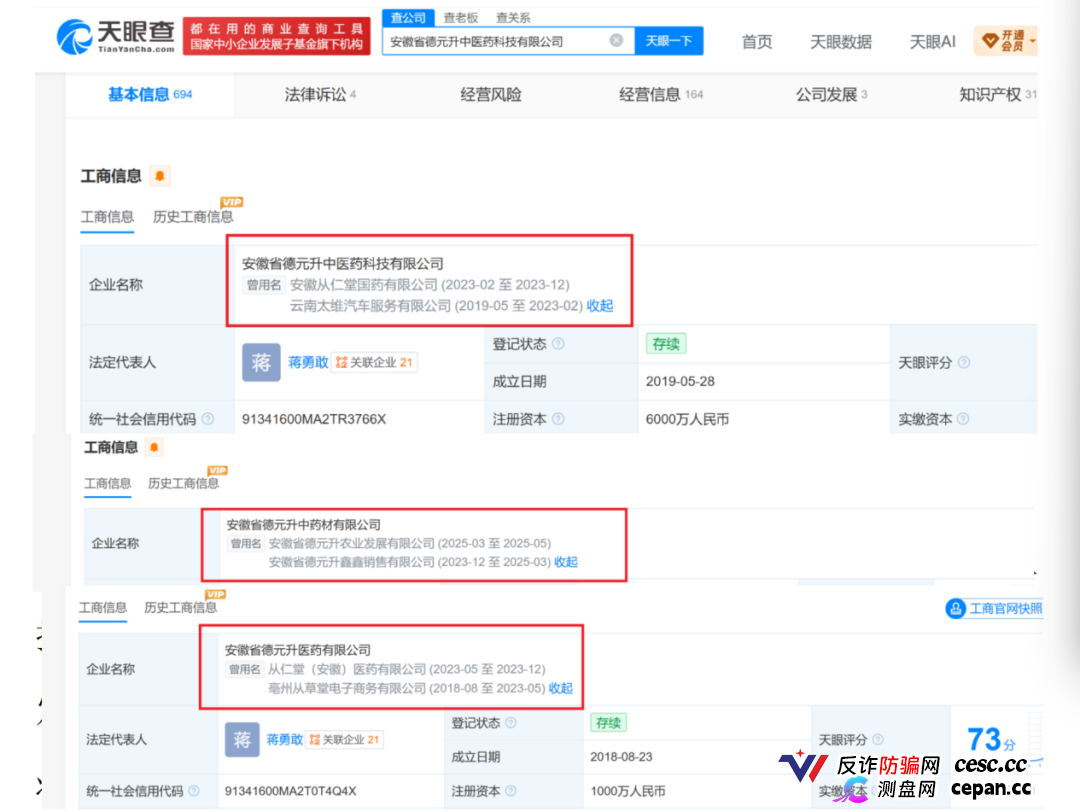Viewport: 1080px width, 812px height.
Task: Open 工商官网快照 snapshot link
Action: pos(995,608)
